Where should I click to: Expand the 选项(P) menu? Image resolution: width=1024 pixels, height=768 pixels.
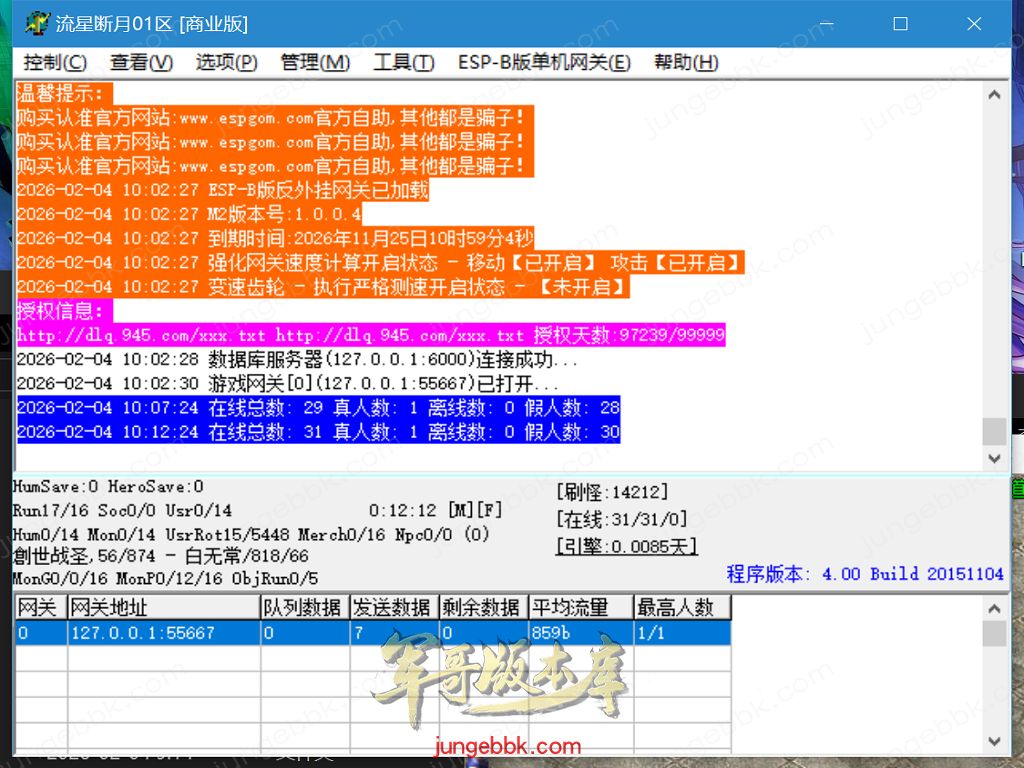pos(226,62)
